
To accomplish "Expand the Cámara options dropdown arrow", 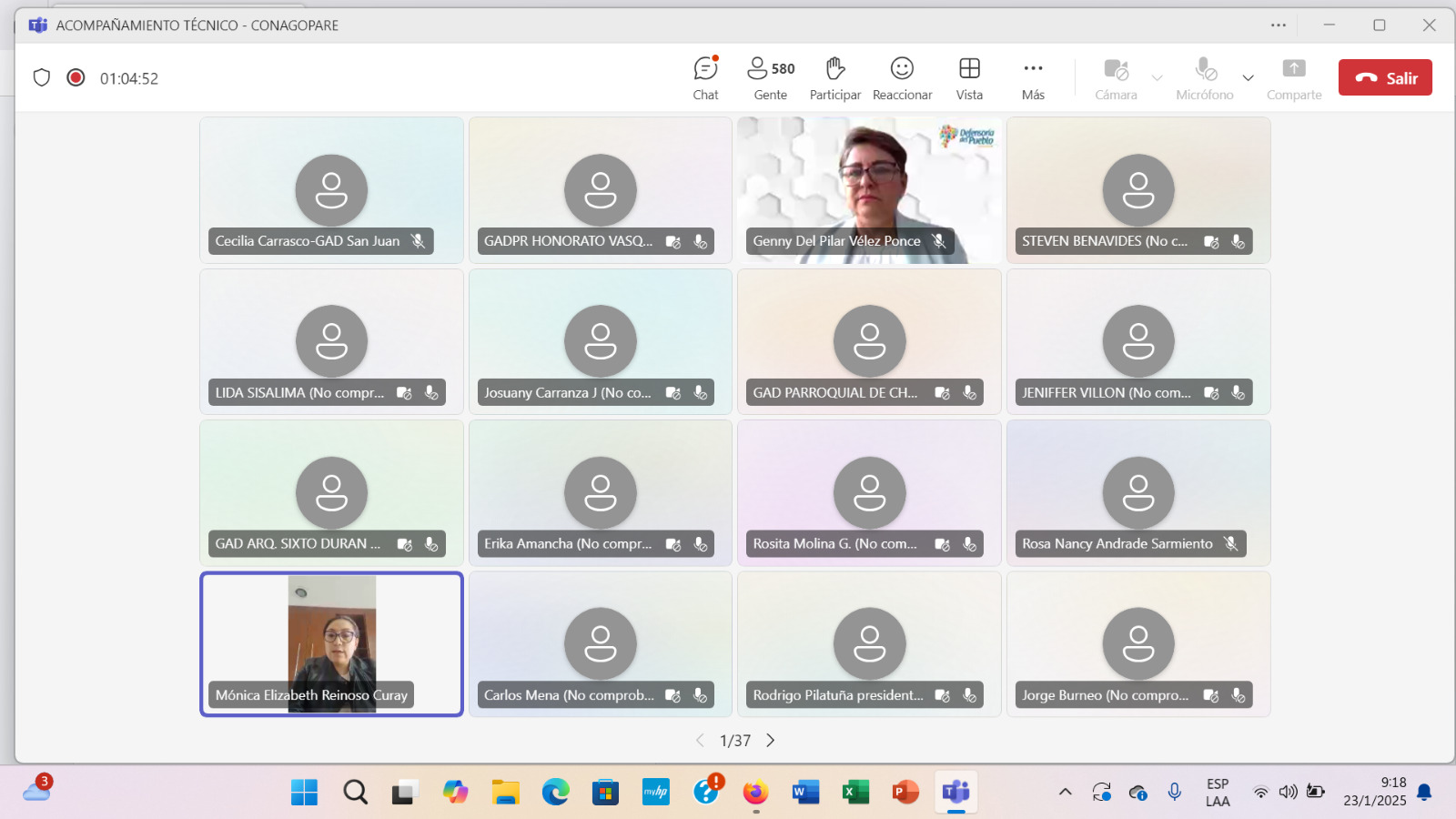I will point(1158,78).
